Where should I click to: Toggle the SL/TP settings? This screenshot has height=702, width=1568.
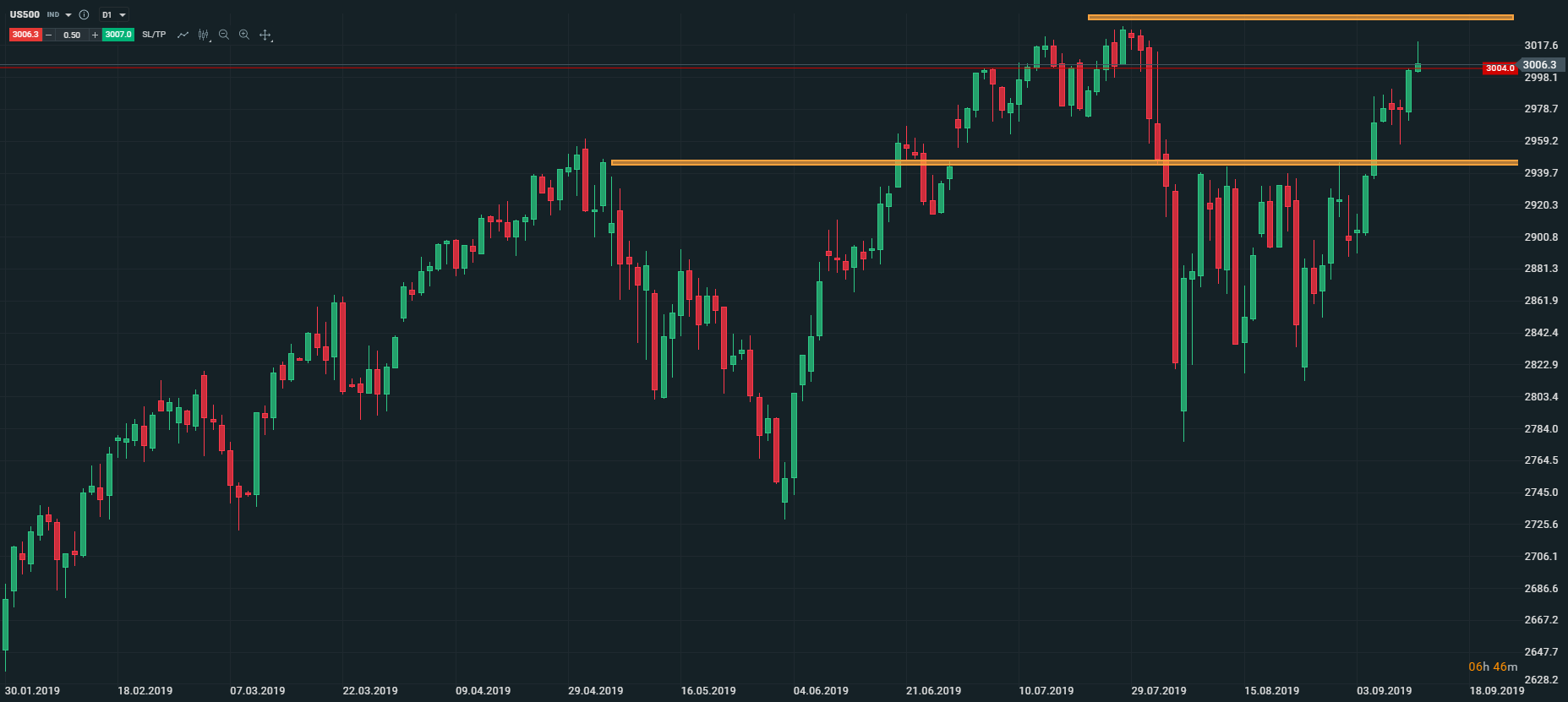pos(154,35)
